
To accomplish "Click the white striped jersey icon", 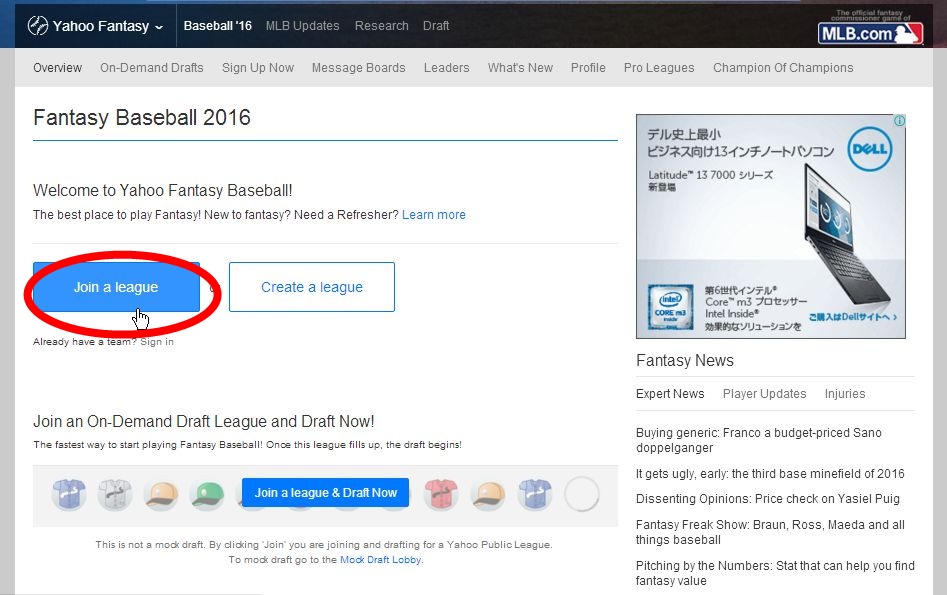I will [115, 494].
